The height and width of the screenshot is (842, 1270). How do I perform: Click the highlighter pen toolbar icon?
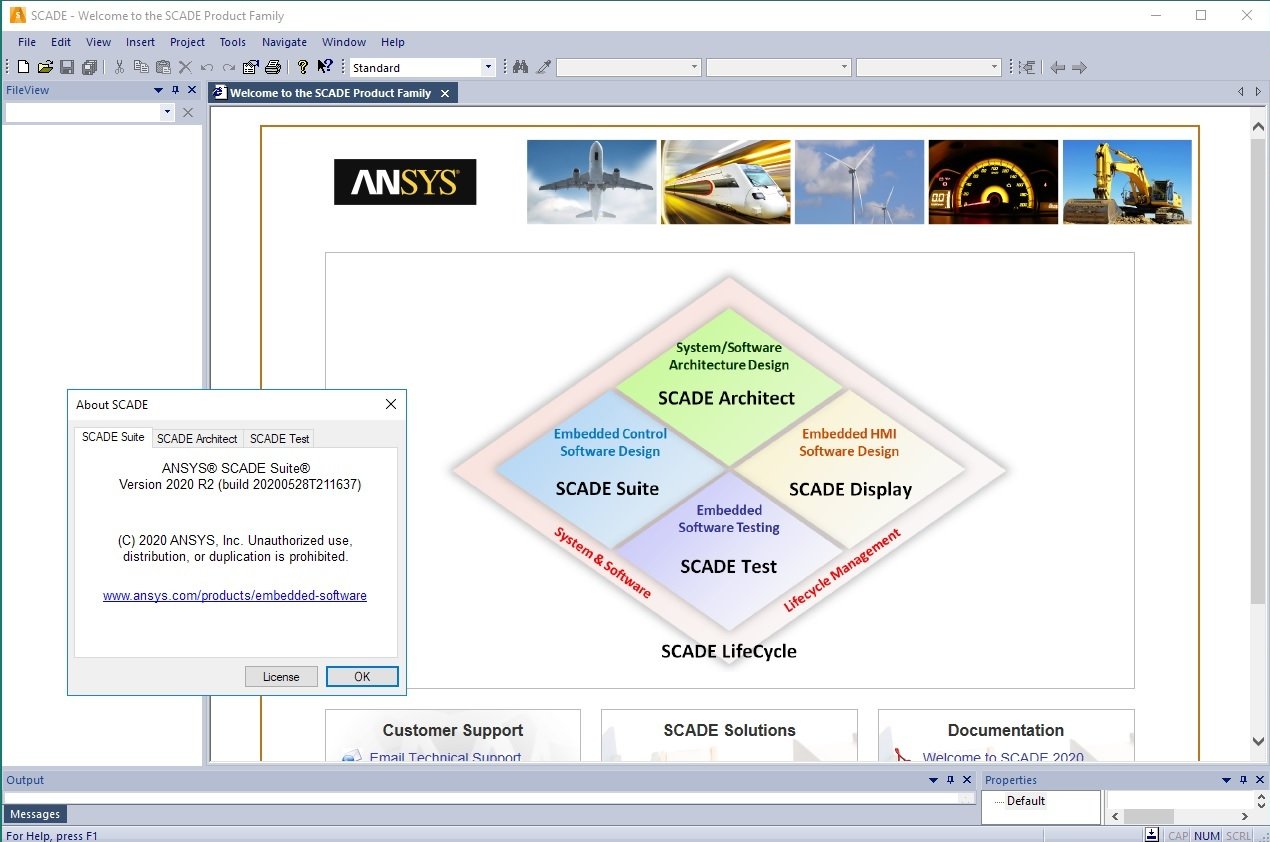click(x=543, y=67)
